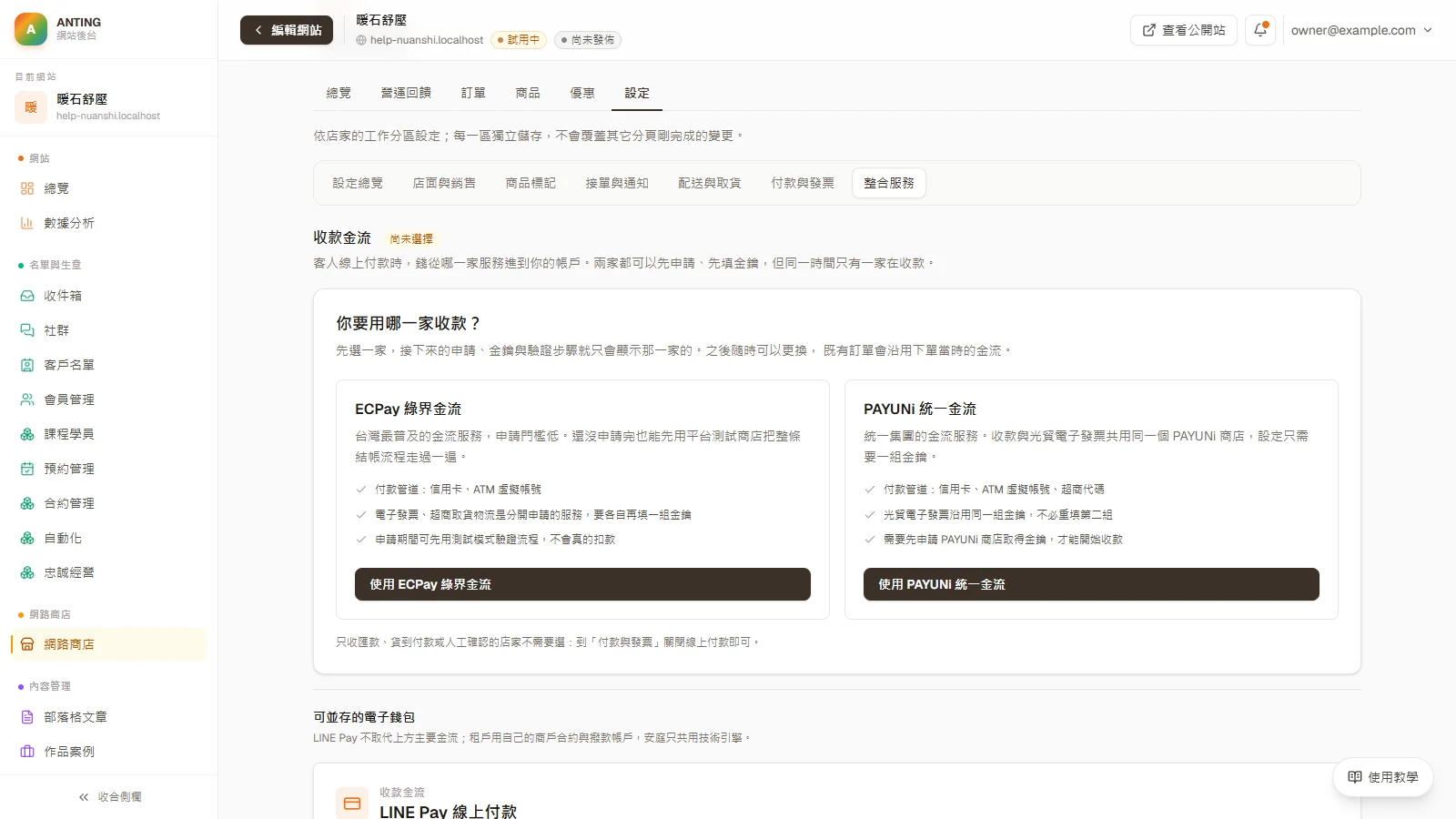This screenshot has height=819, width=1456.
Task: Open the 使用教學 help button
Action: tap(1383, 777)
